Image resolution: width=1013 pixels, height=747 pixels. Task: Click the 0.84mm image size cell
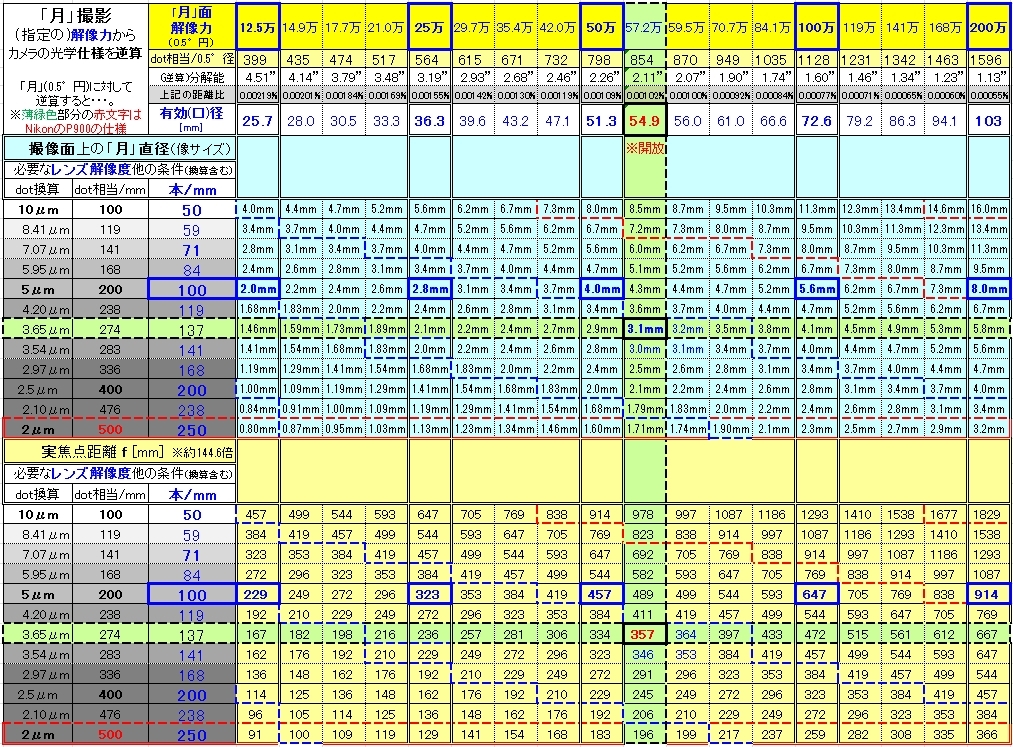point(258,409)
